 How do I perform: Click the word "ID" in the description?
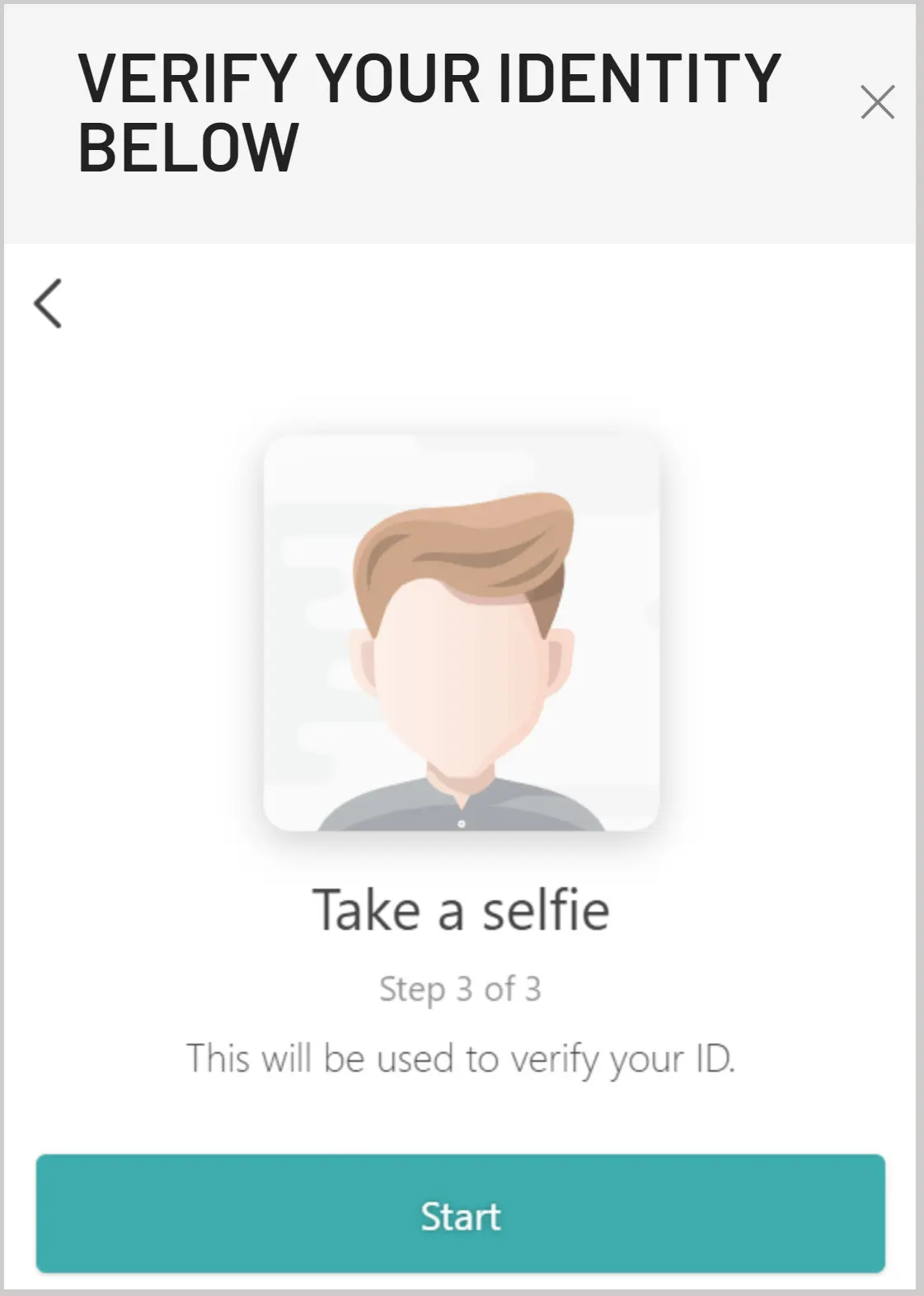tap(715, 1058)
